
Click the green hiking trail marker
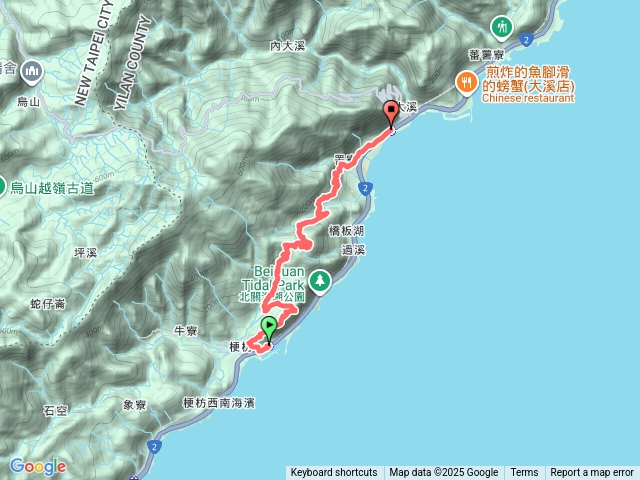pos(502,28)
